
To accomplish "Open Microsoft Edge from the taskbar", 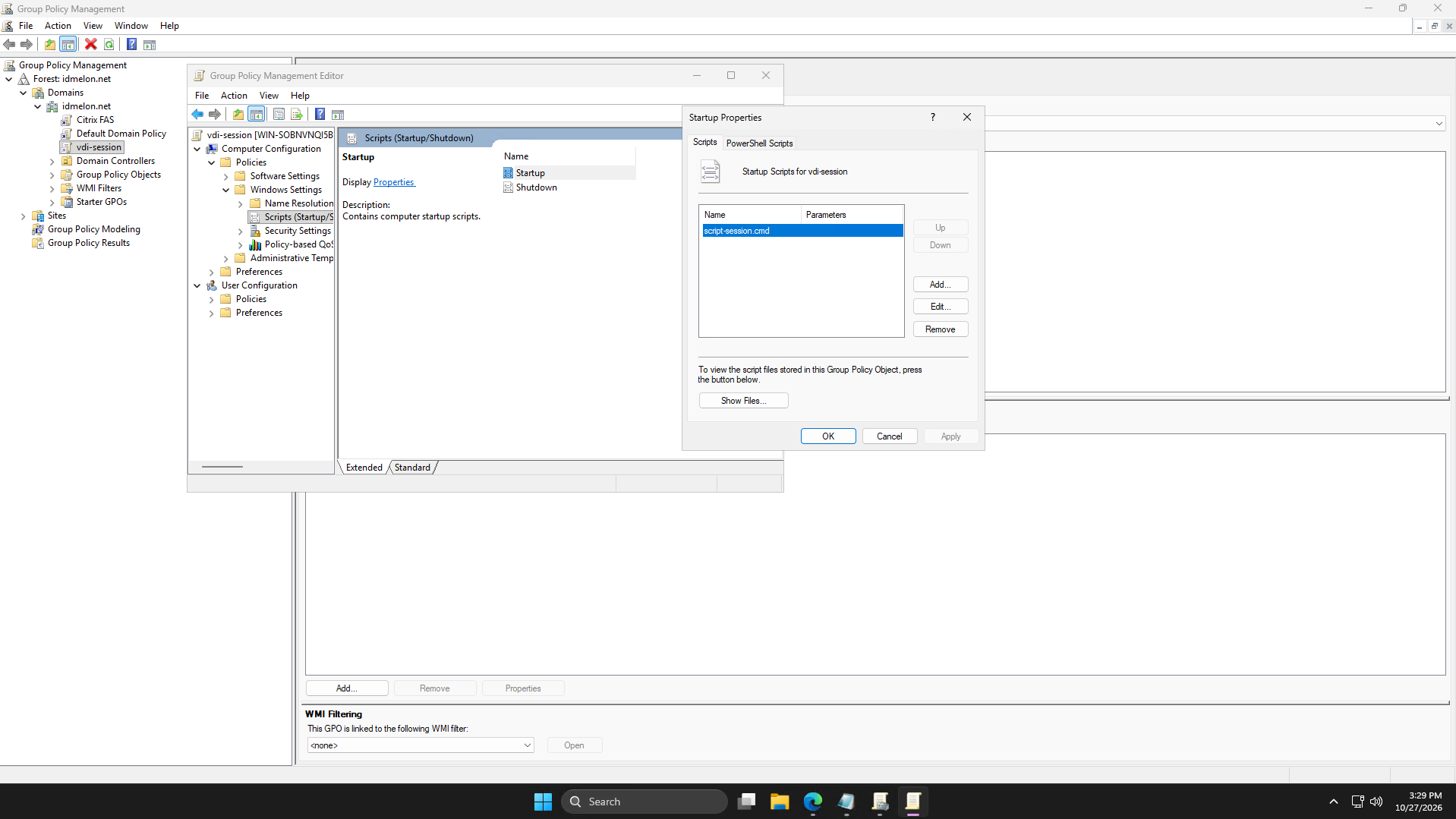I will [x=813, y=802].
